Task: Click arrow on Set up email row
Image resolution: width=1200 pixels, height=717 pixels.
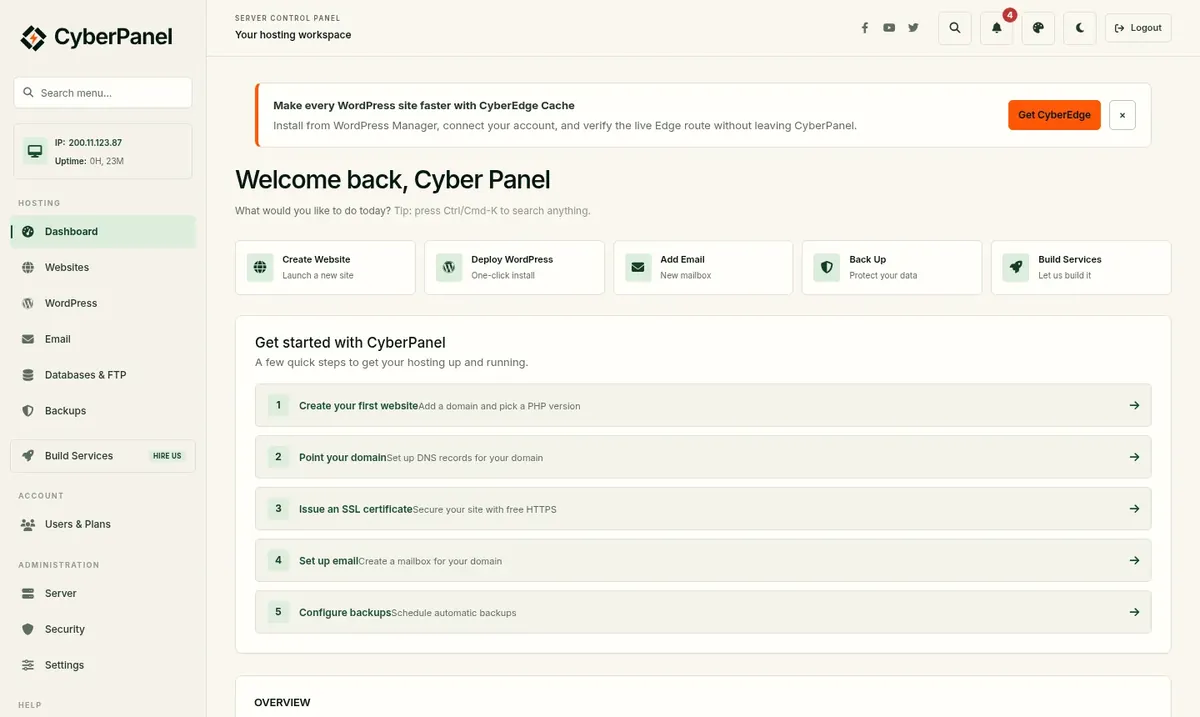Action: pos(1134,560)
